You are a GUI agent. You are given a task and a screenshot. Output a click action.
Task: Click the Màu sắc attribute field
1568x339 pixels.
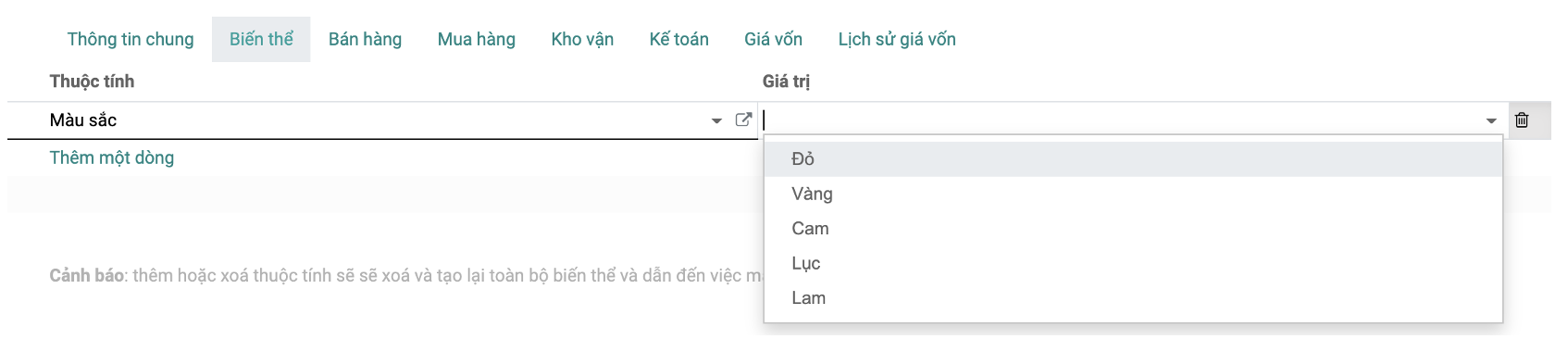[378, 120]
